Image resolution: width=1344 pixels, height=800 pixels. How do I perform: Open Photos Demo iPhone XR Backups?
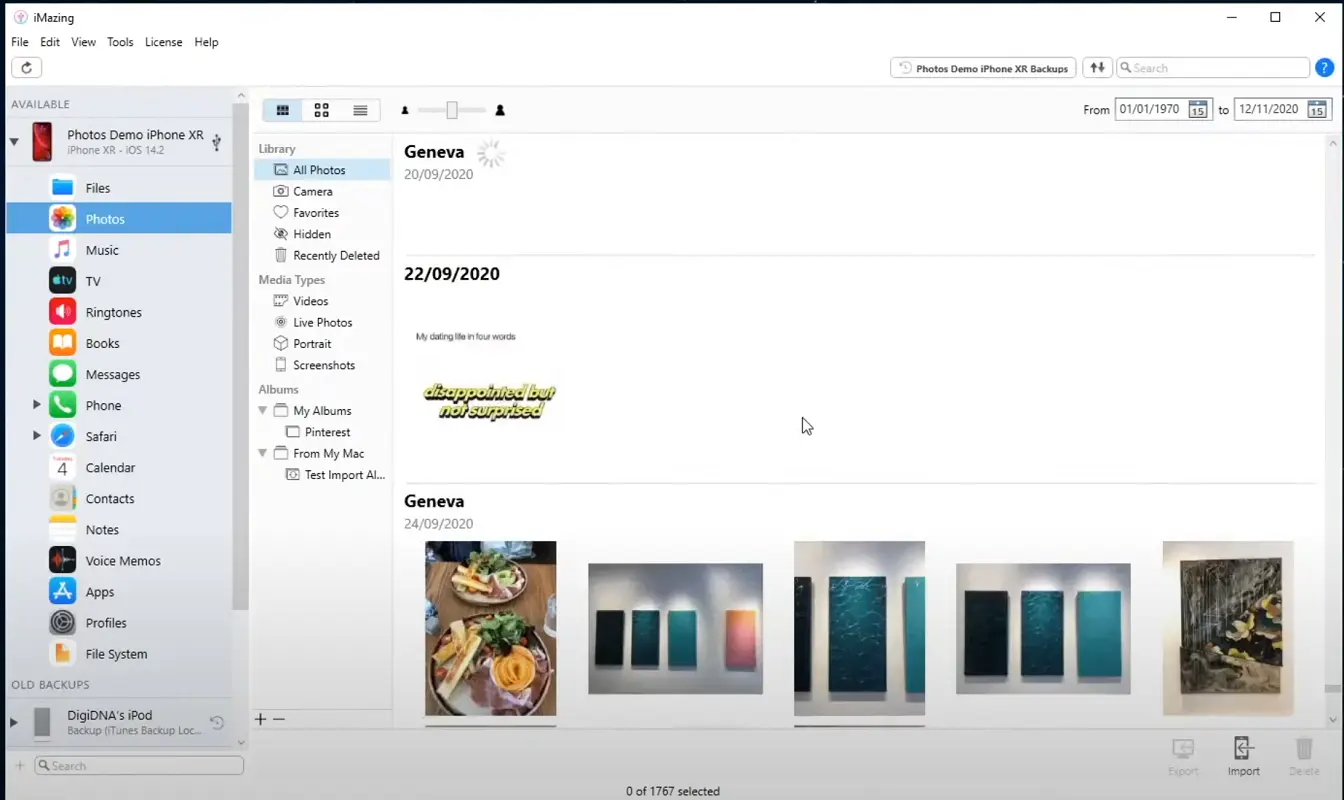[982, 67]
